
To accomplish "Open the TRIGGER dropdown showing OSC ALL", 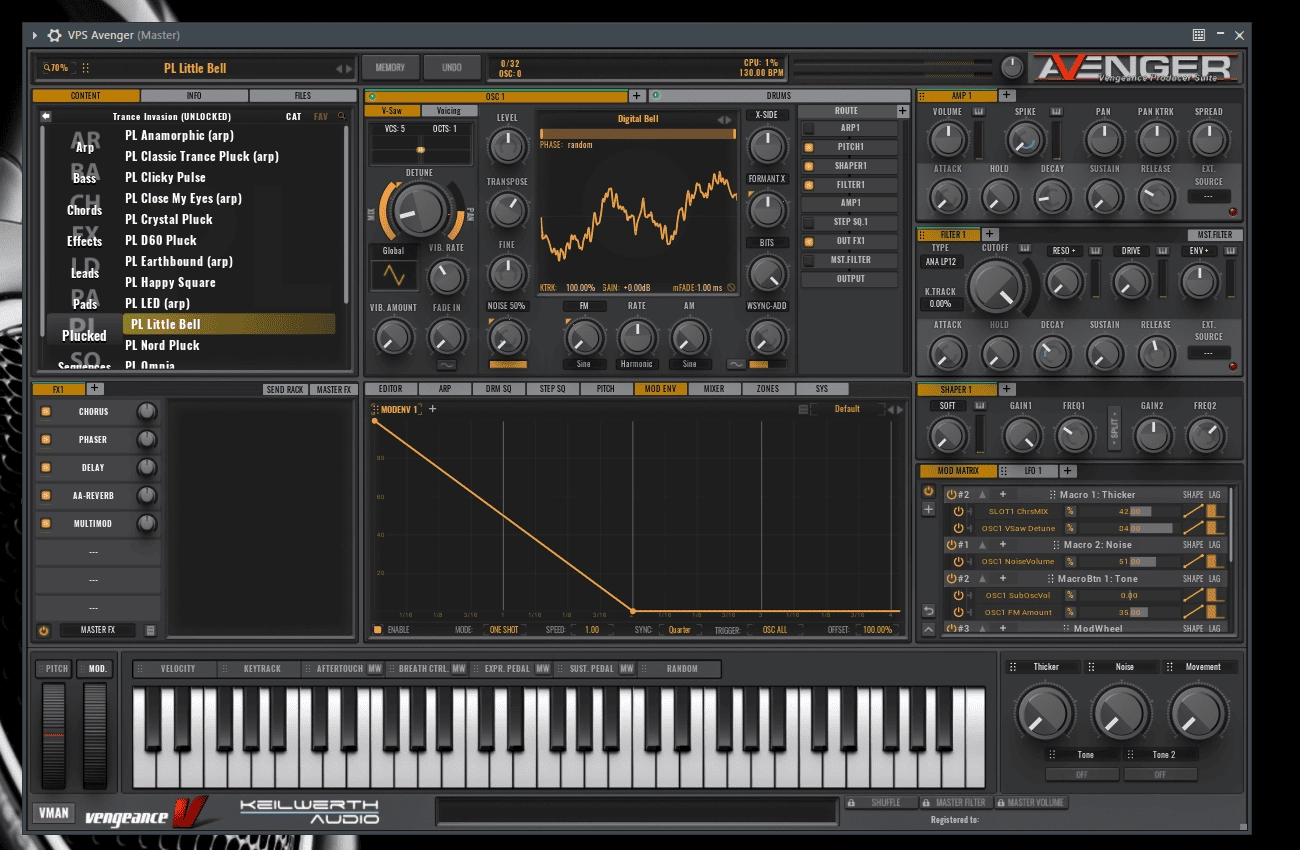I will click(x=775, y=630).
